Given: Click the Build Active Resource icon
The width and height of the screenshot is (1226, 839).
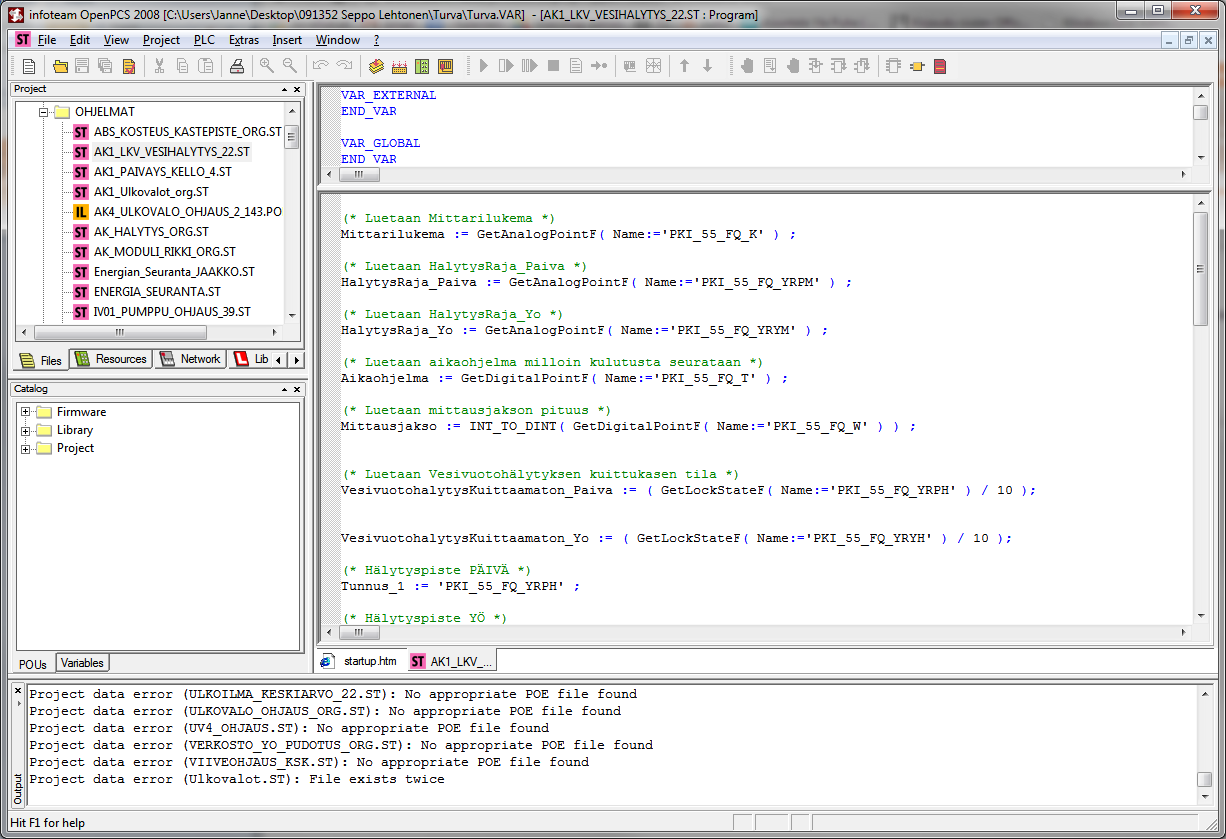Looking at the screenshot, I should pyautogui.click(x=376, y=66).
